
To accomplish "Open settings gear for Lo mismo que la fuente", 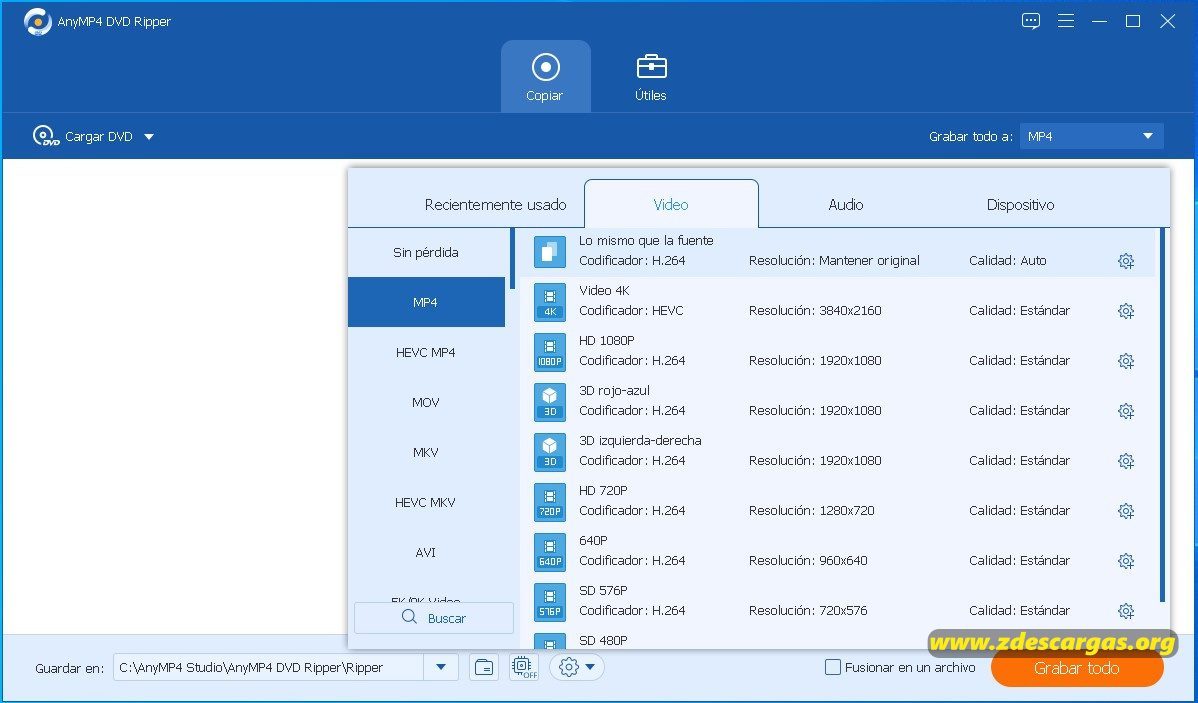I will click(x=1125, y=261).
